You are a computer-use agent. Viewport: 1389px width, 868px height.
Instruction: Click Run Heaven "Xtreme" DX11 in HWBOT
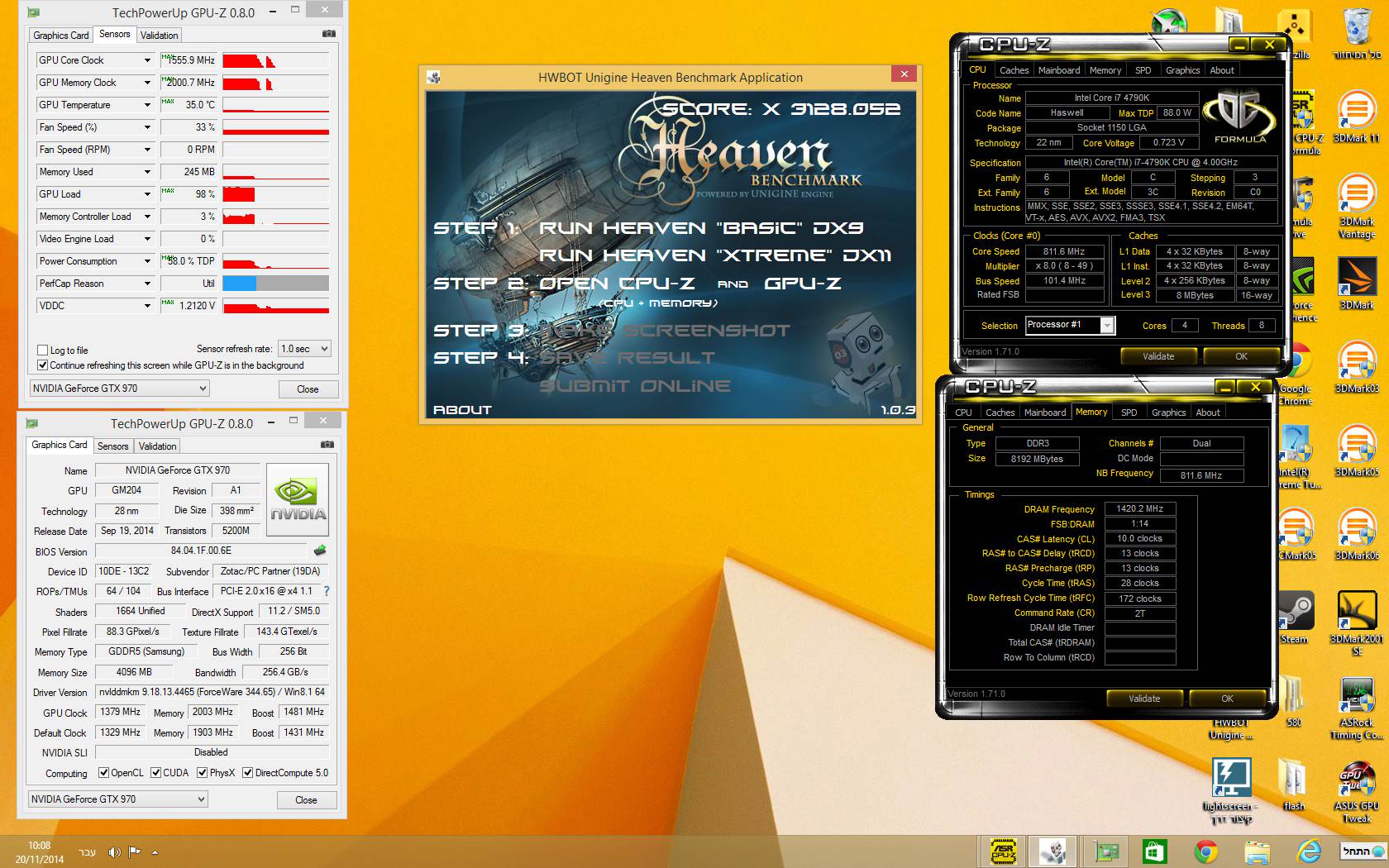click(x=715, y=255)
